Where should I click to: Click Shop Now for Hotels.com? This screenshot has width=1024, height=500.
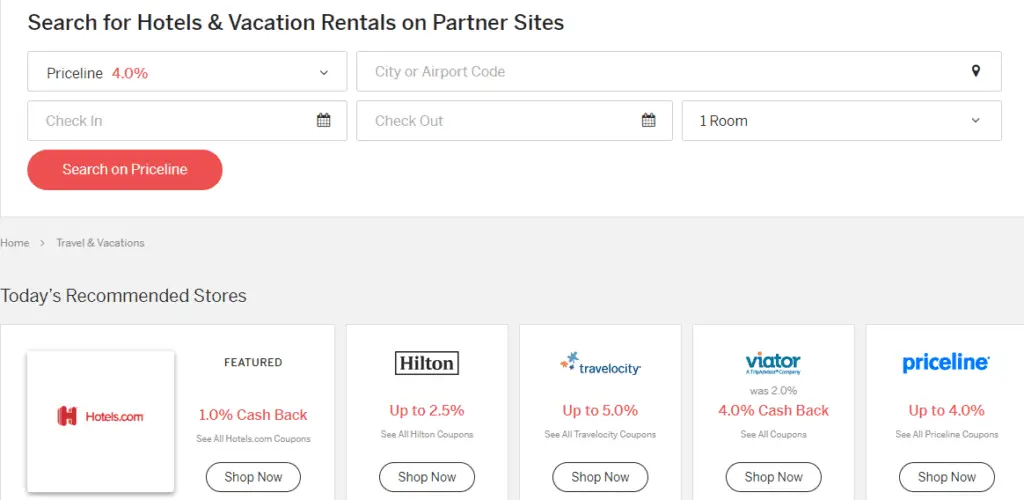point(253,477)
